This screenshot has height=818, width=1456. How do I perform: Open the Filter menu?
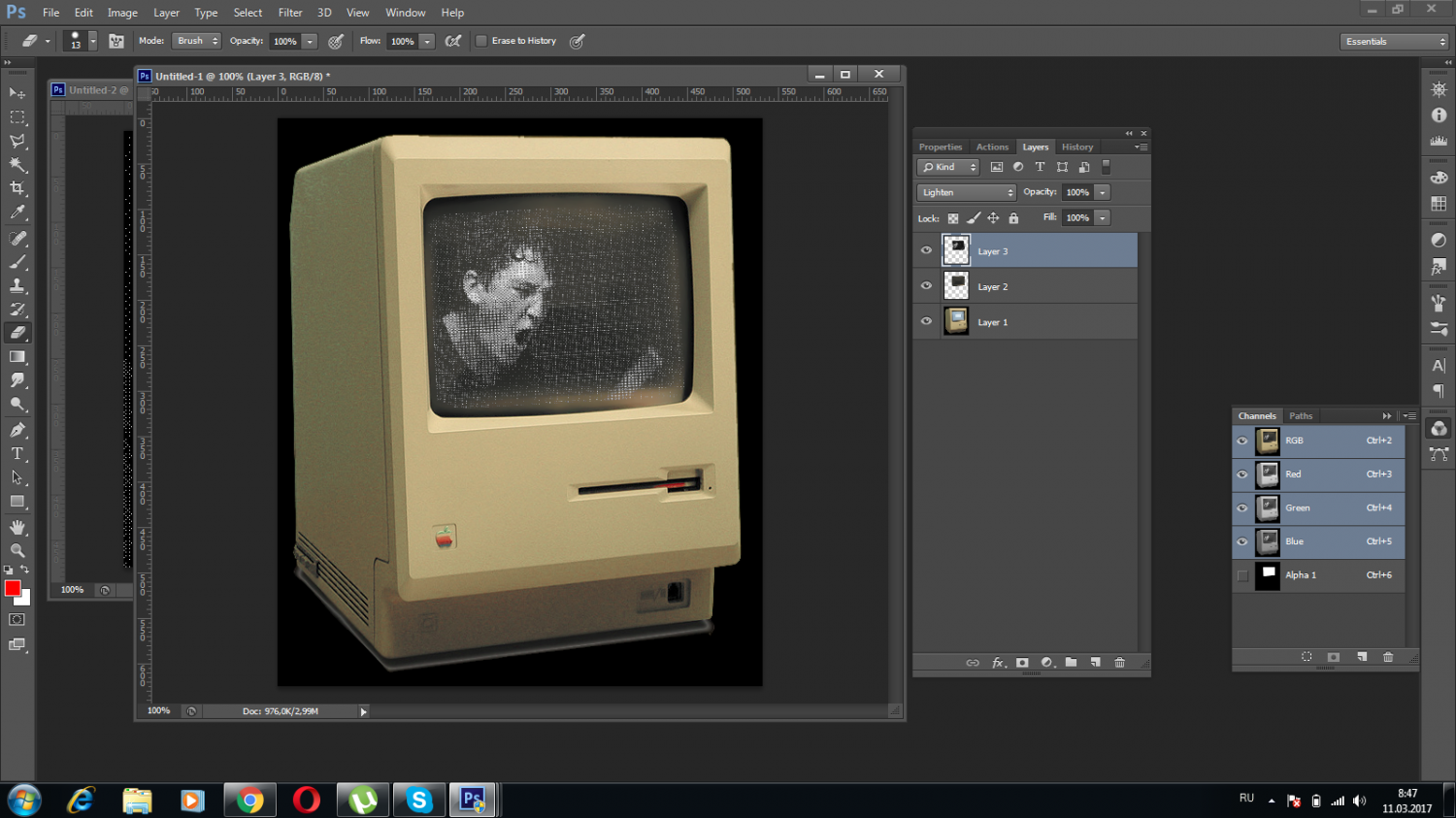(x=290, y=13)
